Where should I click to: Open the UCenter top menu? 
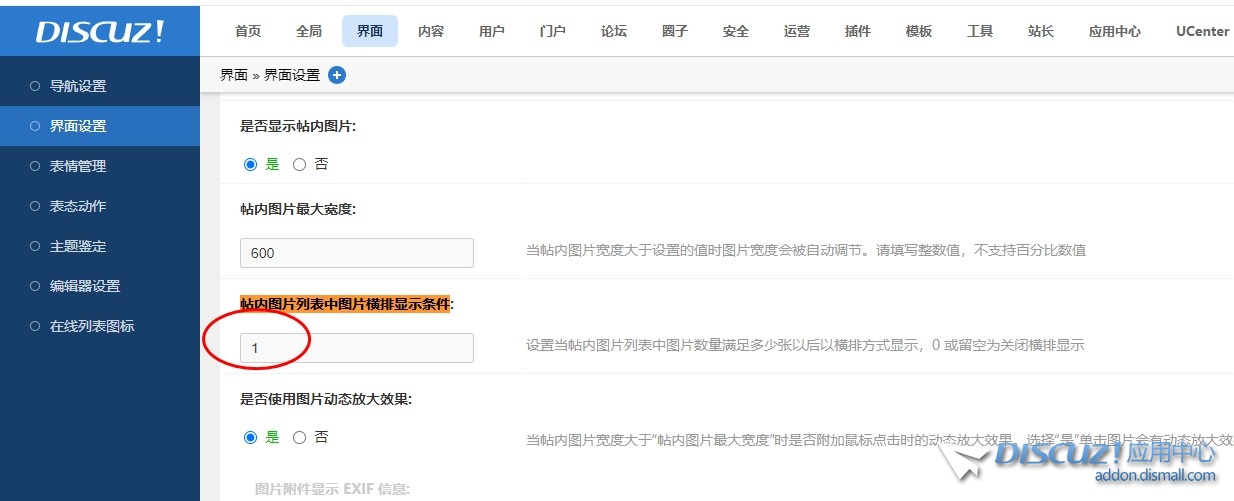1203,31
